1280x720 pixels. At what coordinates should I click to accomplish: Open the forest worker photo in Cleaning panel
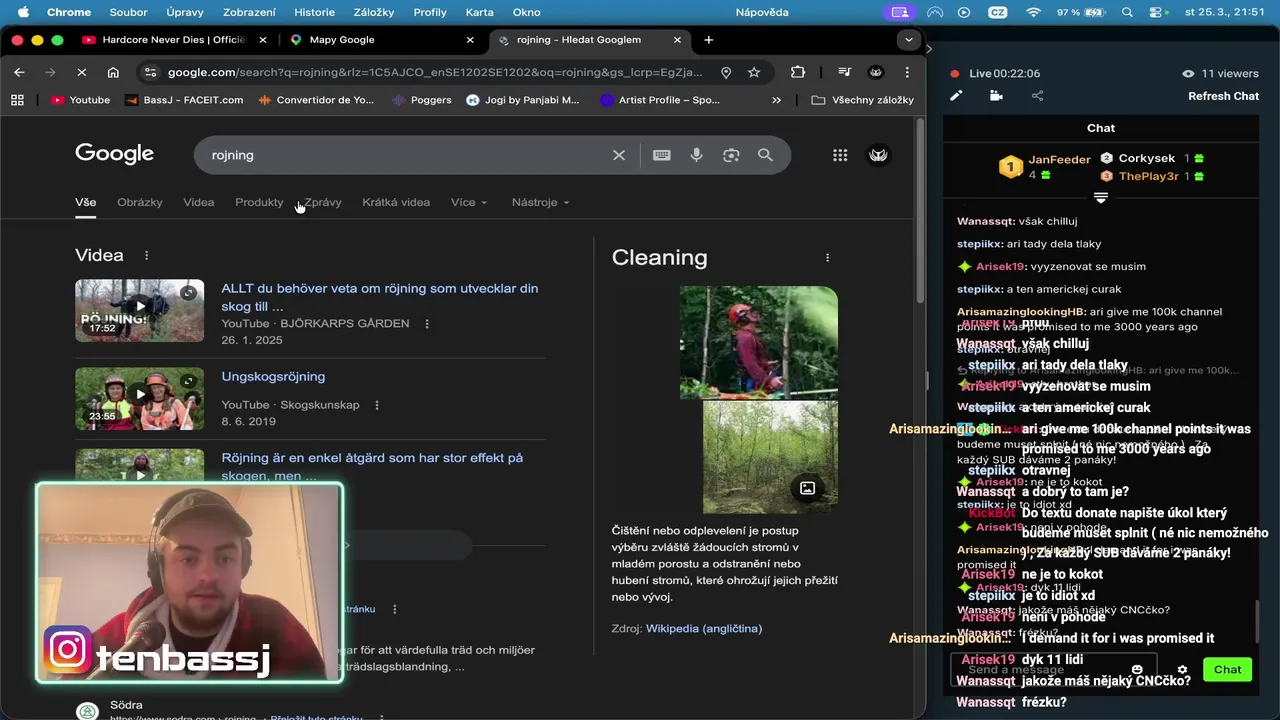[759, 343]
